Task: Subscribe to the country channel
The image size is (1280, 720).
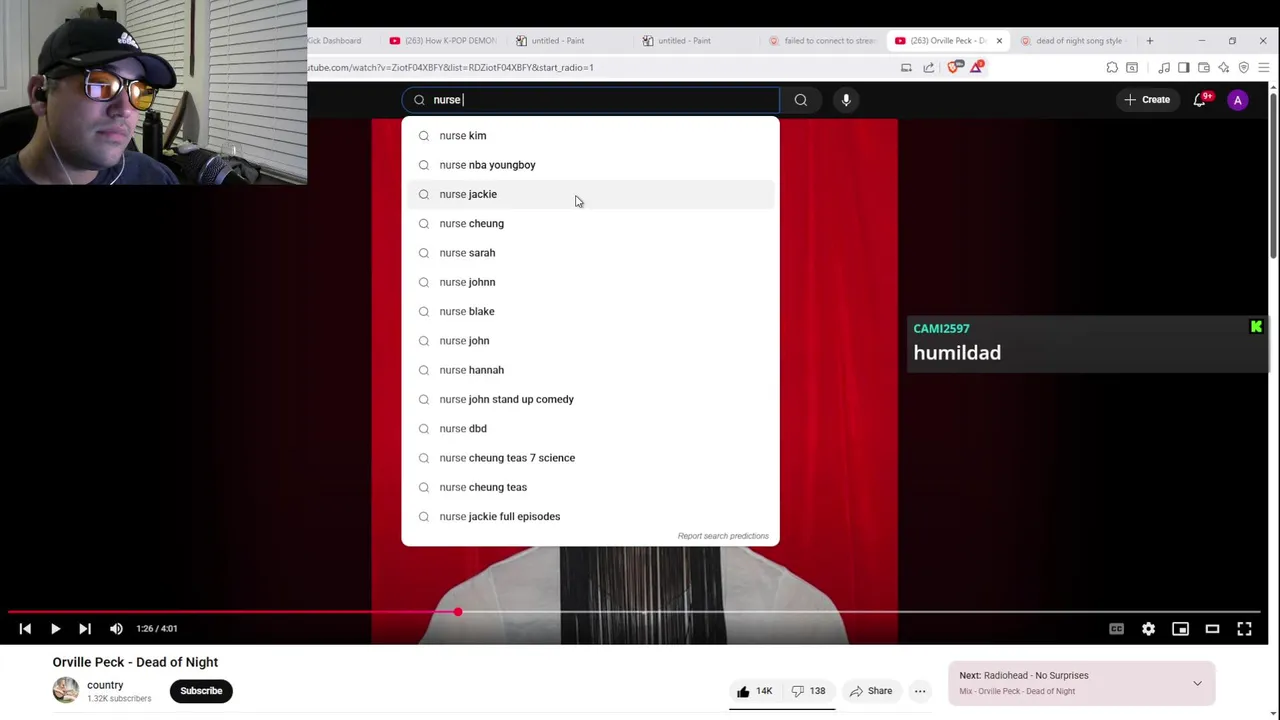Action: pos(201,691)
